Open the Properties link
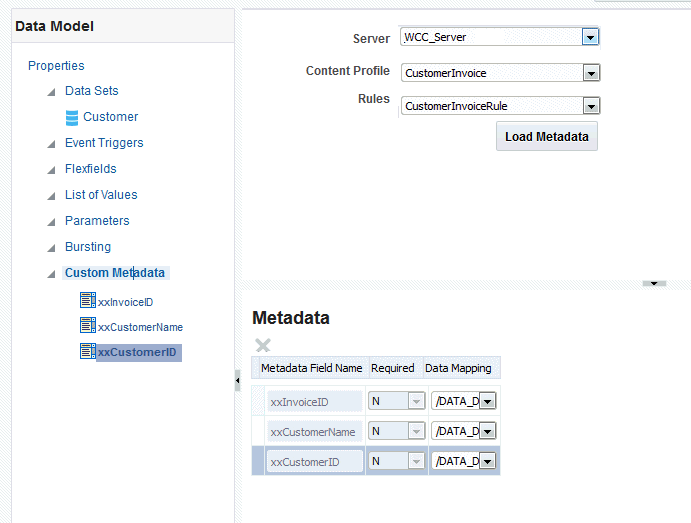This screenshot has height=523, width=691. pyautogui.click(x=56, y=66)
